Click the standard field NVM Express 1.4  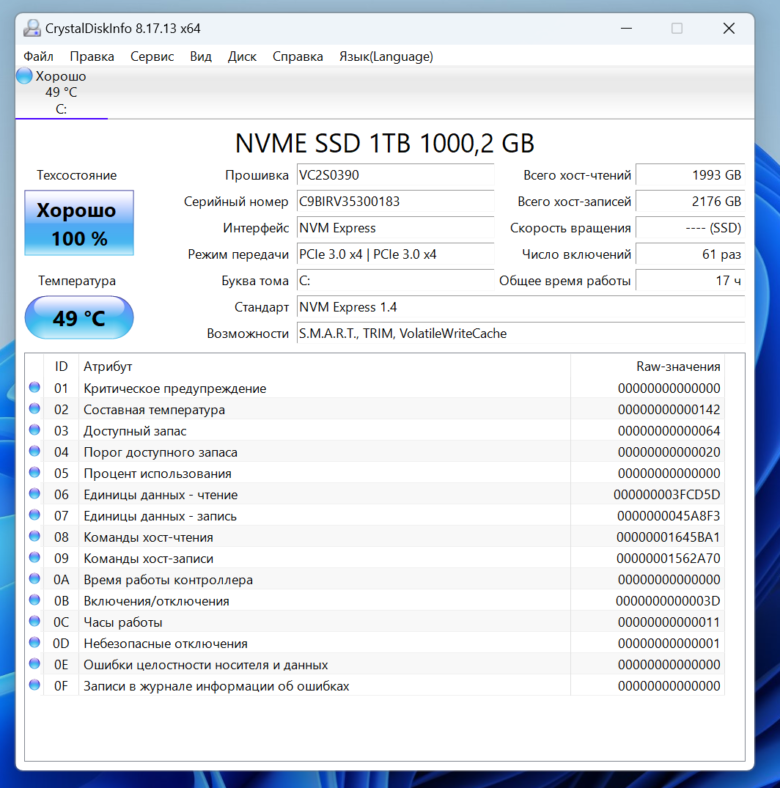coord(521,307)
